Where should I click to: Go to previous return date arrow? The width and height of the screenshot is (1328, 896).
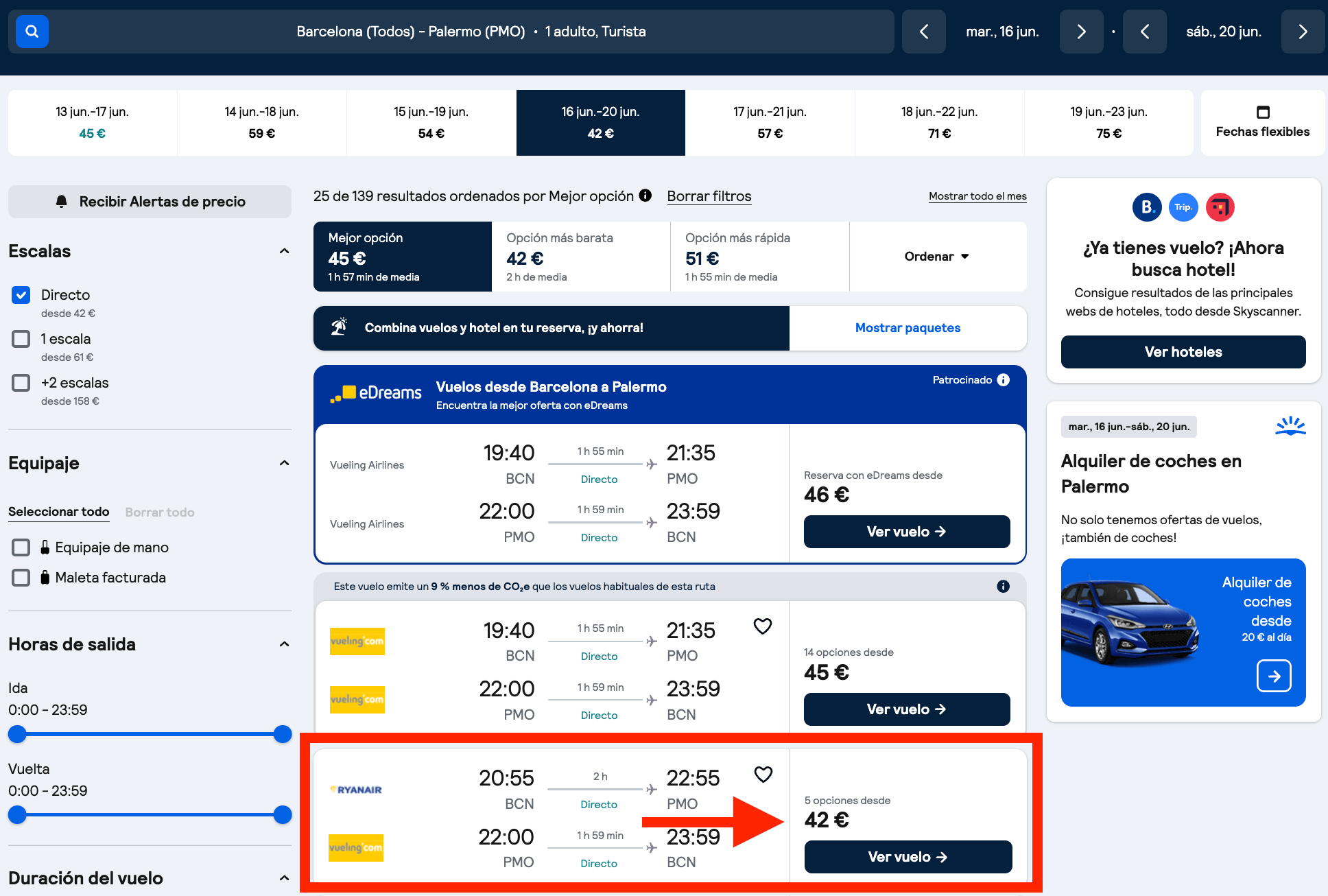point(1144,32)
